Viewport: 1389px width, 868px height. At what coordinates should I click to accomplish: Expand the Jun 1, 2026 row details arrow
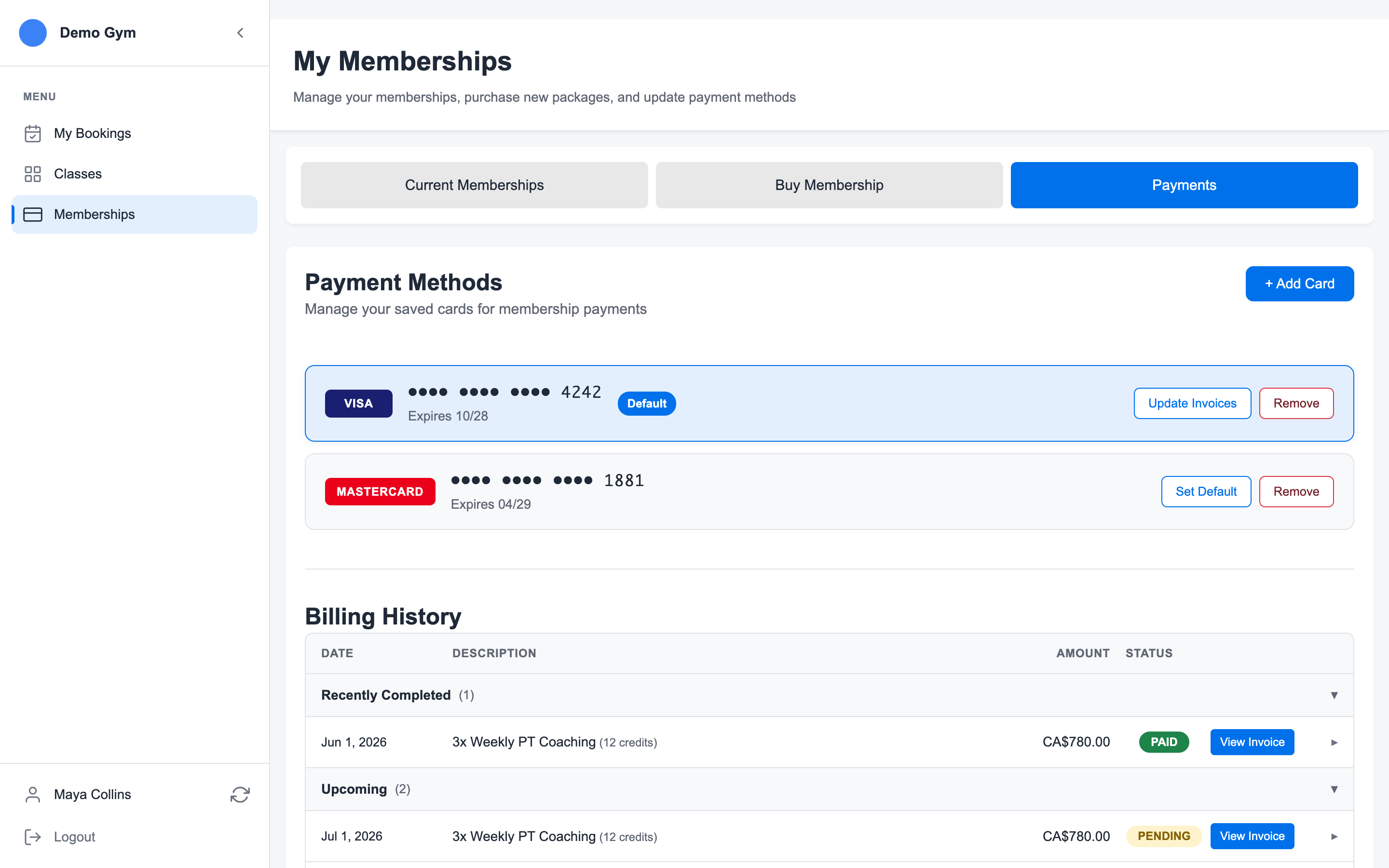[x=1334, y=742]
